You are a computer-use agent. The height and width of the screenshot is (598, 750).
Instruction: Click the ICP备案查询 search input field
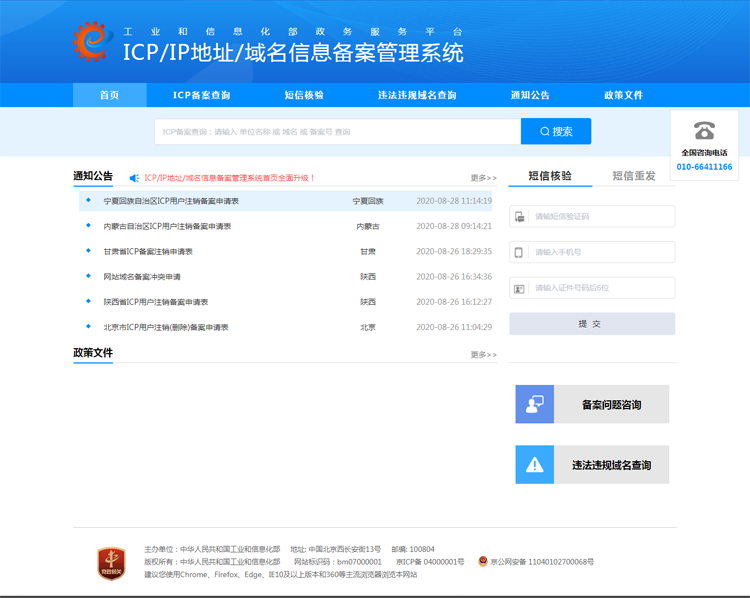[337, 131]
